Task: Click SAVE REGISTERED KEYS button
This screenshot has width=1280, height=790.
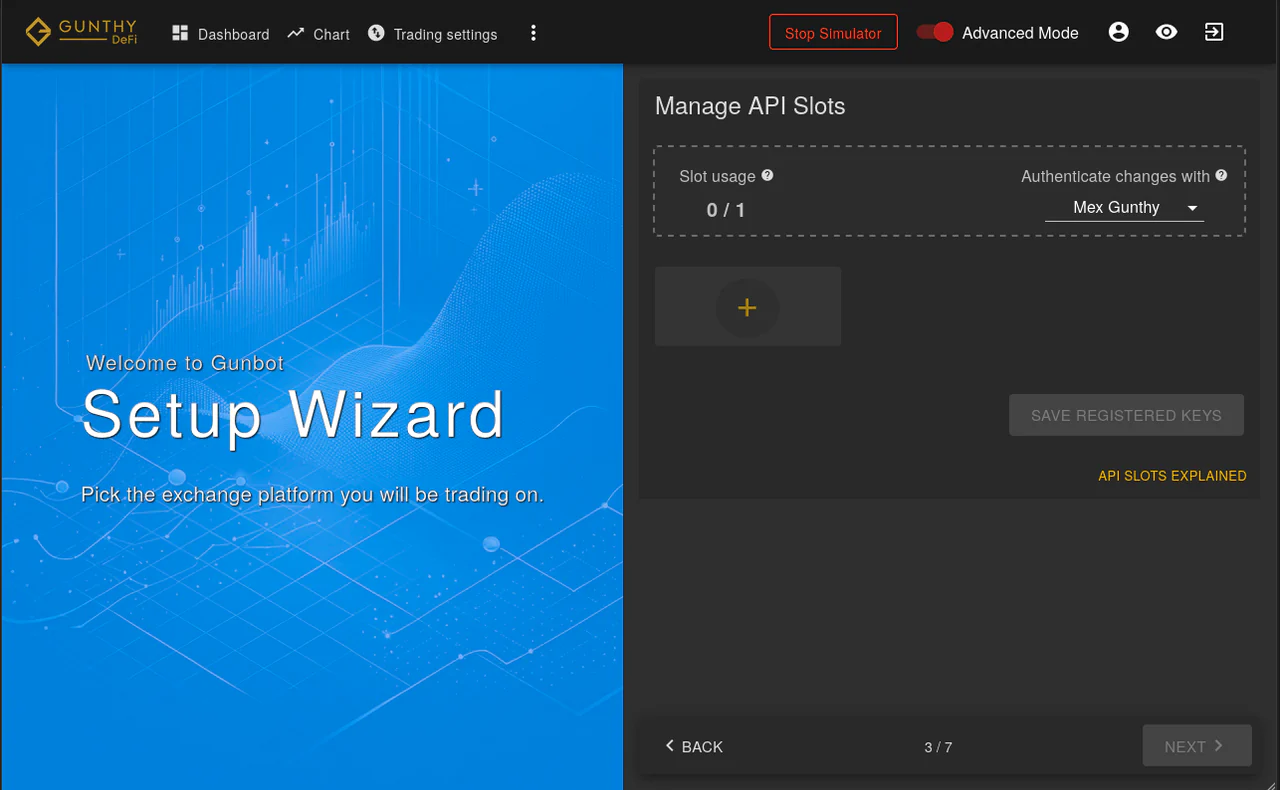Action: [x=1126, y=415]
